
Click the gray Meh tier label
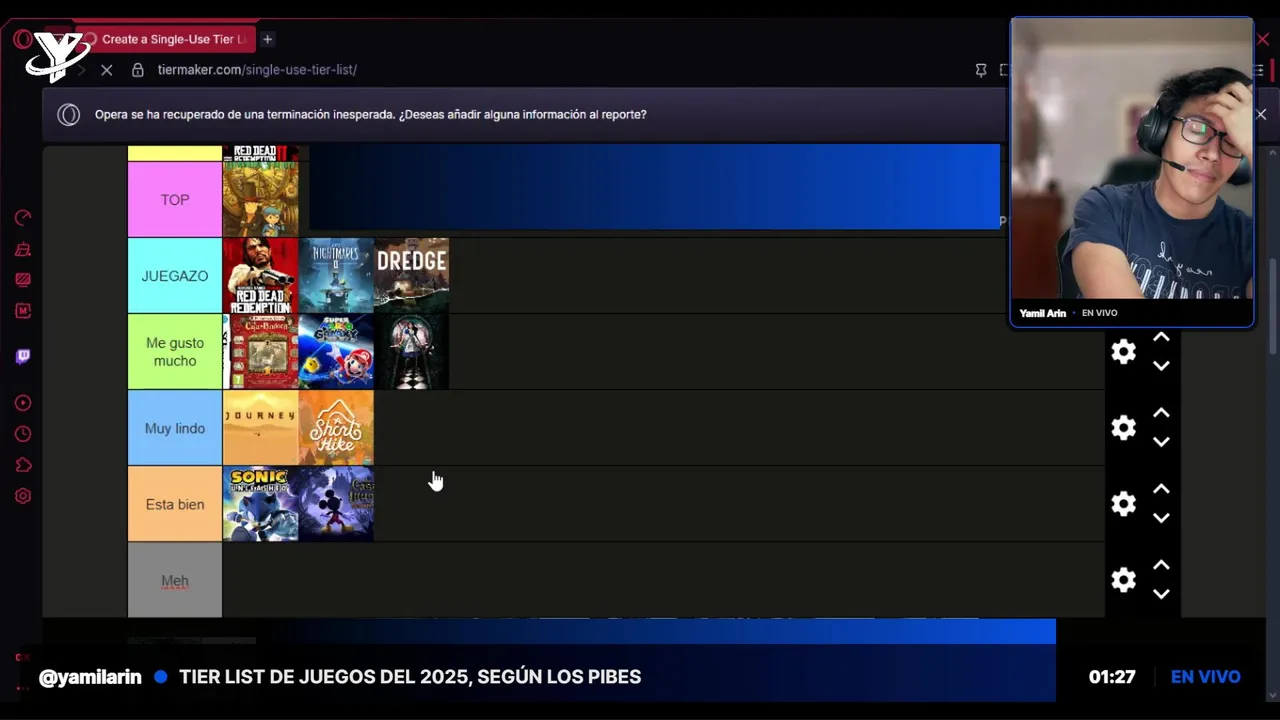pyautogui.click(x=175, y=580)
